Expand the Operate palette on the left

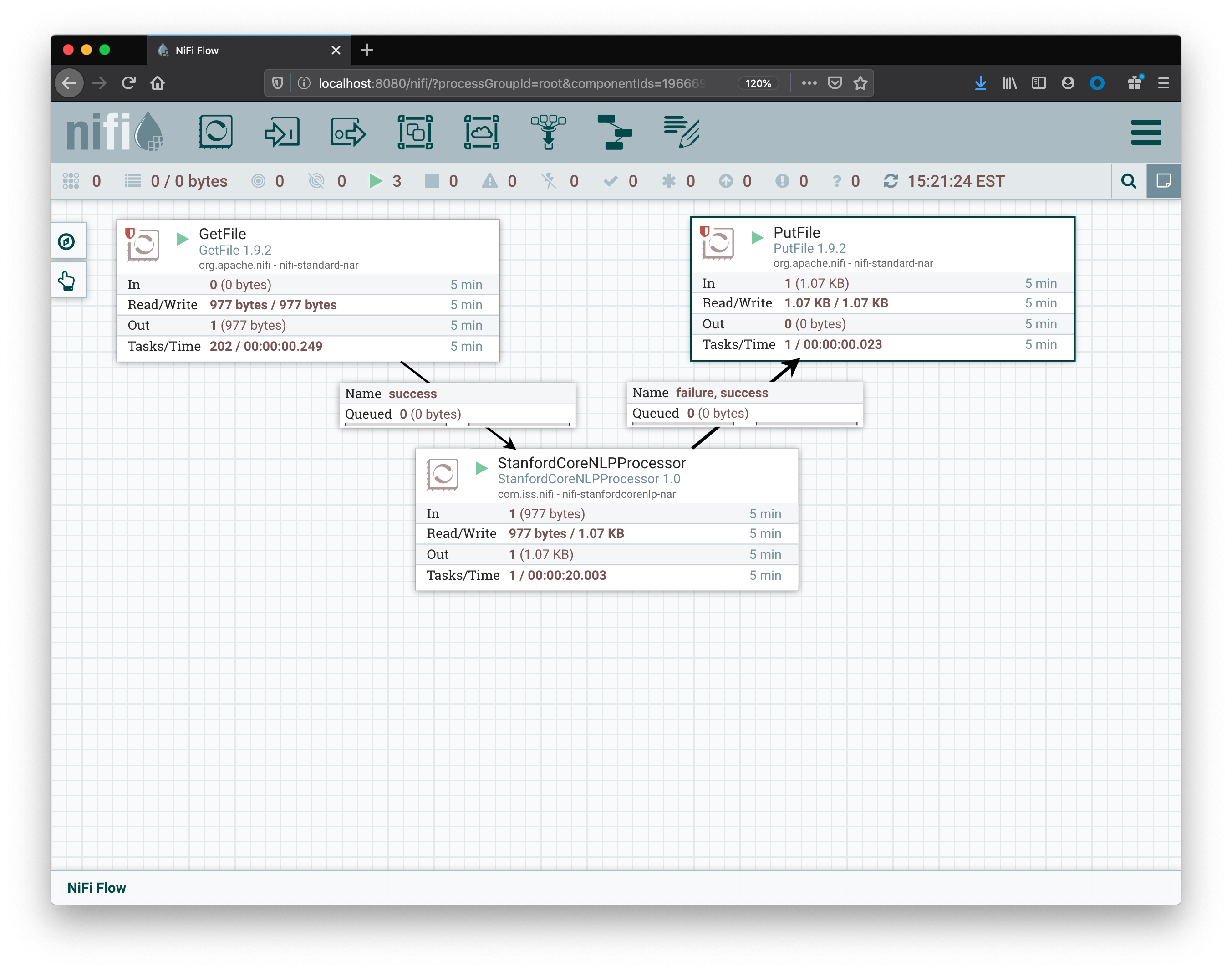tap(67, 281)
